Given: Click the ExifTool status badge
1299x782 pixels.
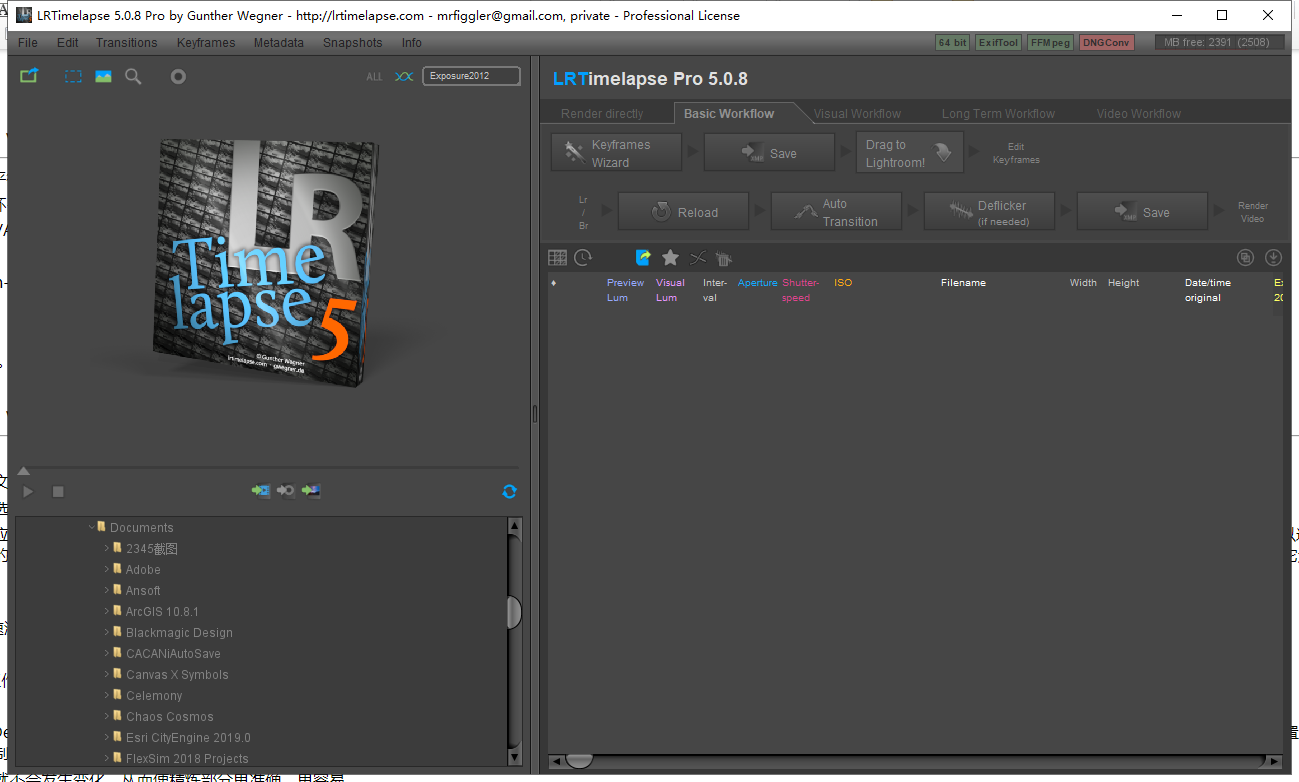Looking at the screenshot, I should click(x=998, y=43).
